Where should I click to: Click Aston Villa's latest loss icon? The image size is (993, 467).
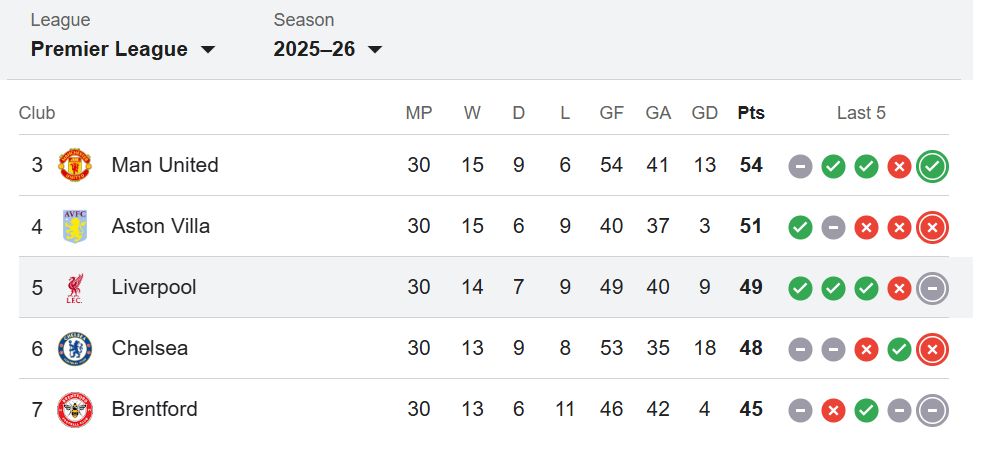(x=932, y=227)
